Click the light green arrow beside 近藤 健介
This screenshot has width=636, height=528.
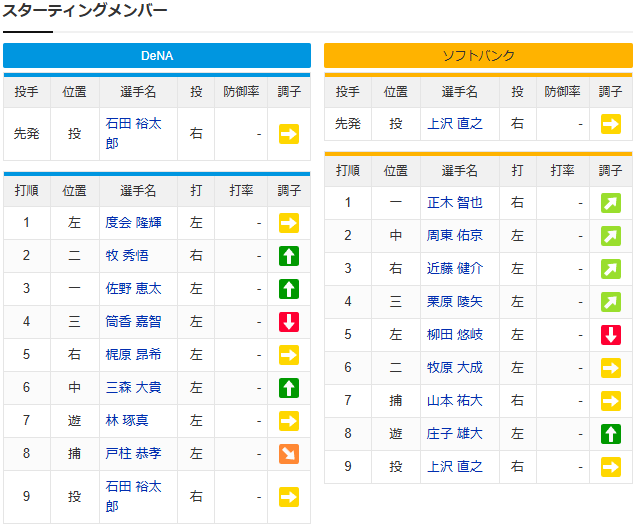coord(610,269)
